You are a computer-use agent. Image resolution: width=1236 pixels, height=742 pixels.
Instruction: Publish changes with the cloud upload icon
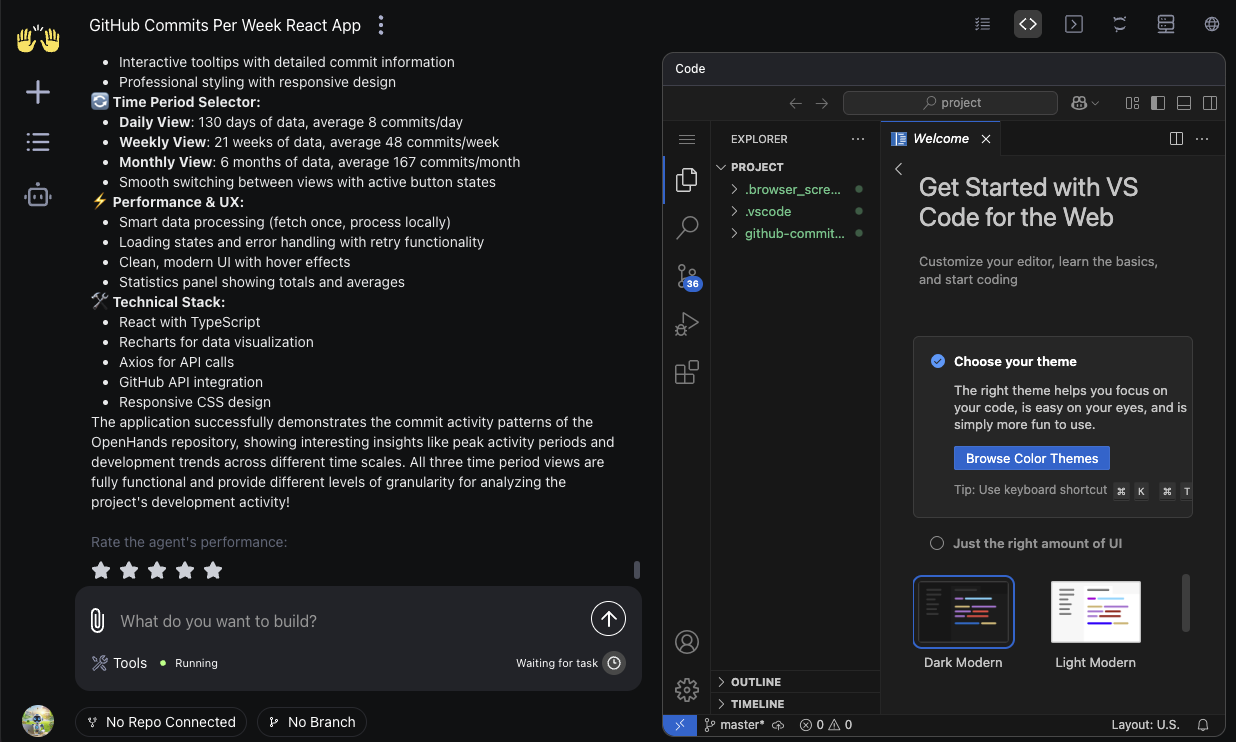pyautogui.click(x=778, y=725)
